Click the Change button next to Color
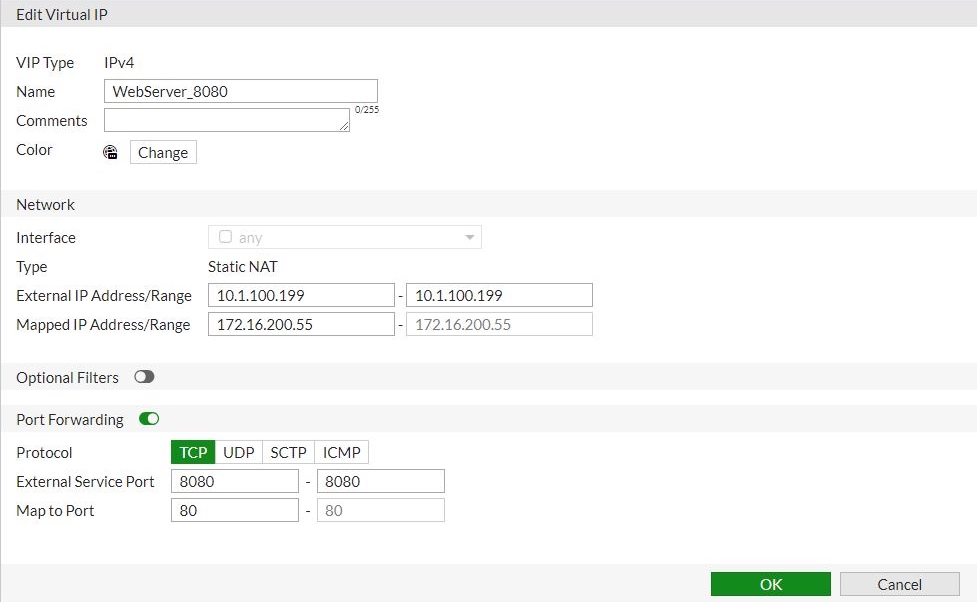The width and height of the screenshot is (977, 602). pyautogui.click(x=163, y=152)
